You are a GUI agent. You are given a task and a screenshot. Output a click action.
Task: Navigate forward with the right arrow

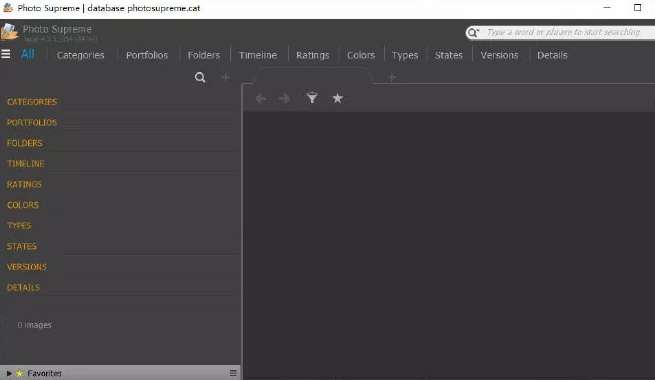coord(284,99)
